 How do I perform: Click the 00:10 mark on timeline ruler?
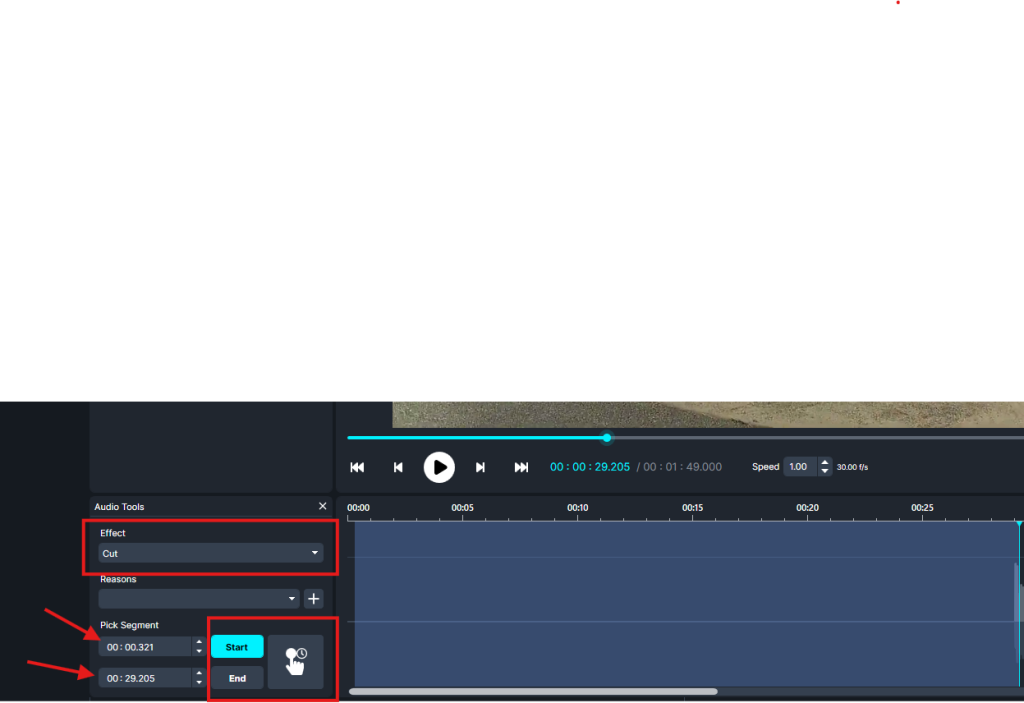point(577,509)
